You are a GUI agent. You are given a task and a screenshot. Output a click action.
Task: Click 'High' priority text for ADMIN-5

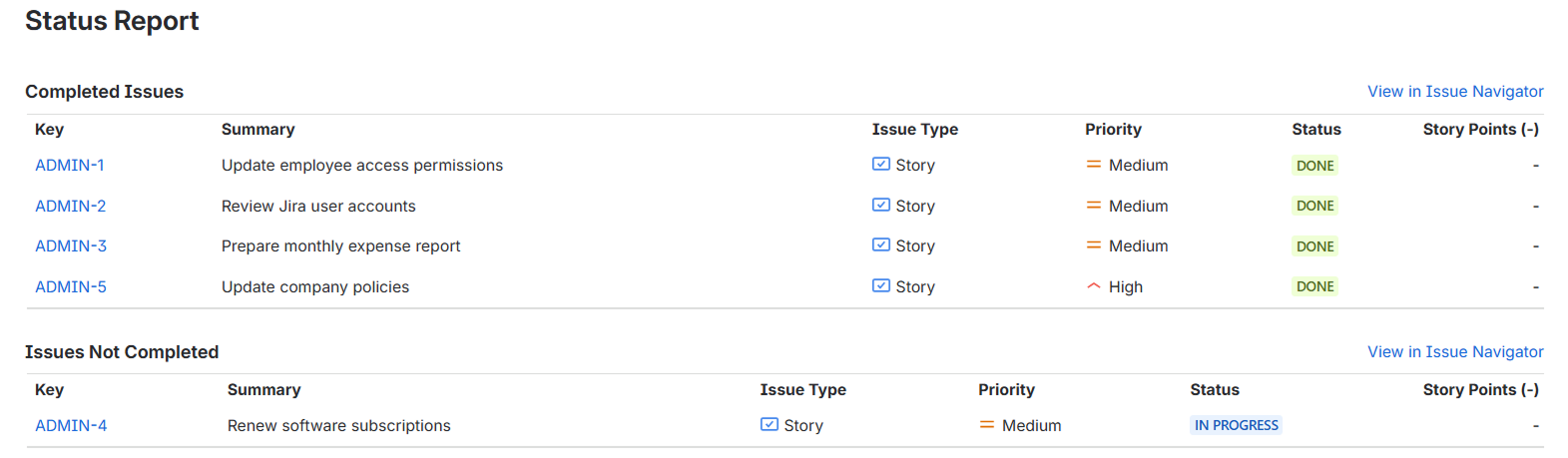pyautogui.click(x=1126, y=287)
